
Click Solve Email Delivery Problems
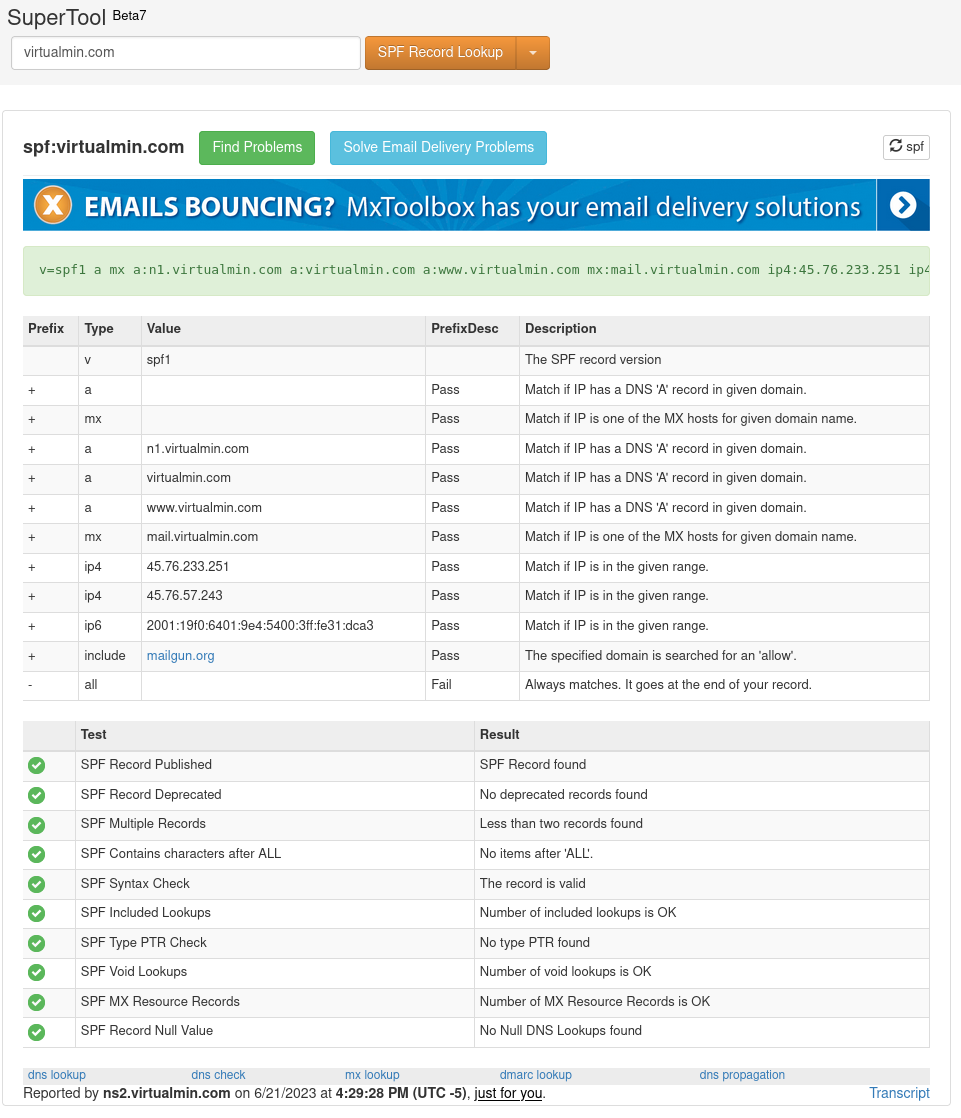pos(437,147)
